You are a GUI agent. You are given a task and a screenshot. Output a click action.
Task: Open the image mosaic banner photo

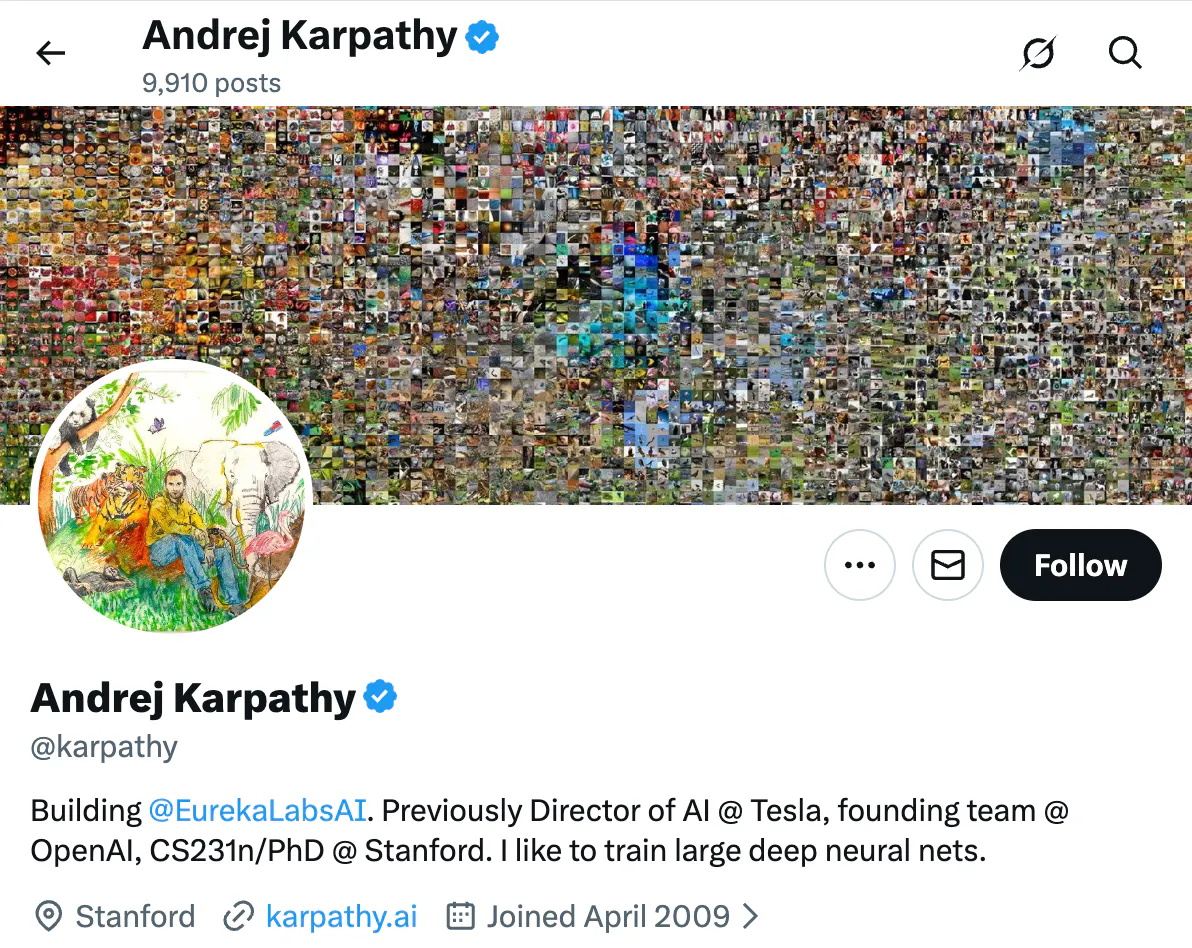point(596,304)
